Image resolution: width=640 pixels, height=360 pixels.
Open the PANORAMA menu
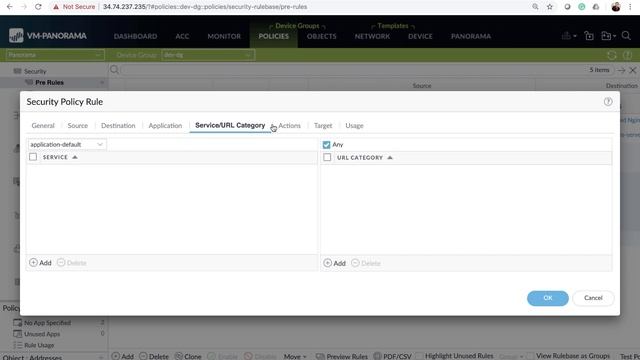tap(471, 36)
